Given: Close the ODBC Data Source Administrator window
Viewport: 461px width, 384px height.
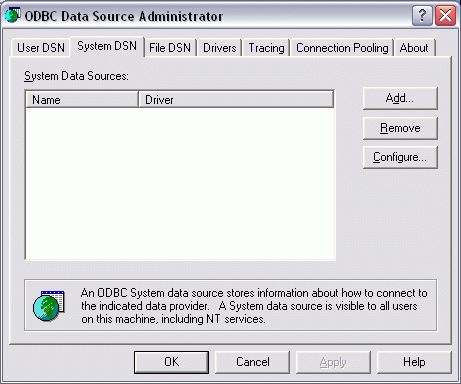Looking at the screenshot, I should [445, 15].
